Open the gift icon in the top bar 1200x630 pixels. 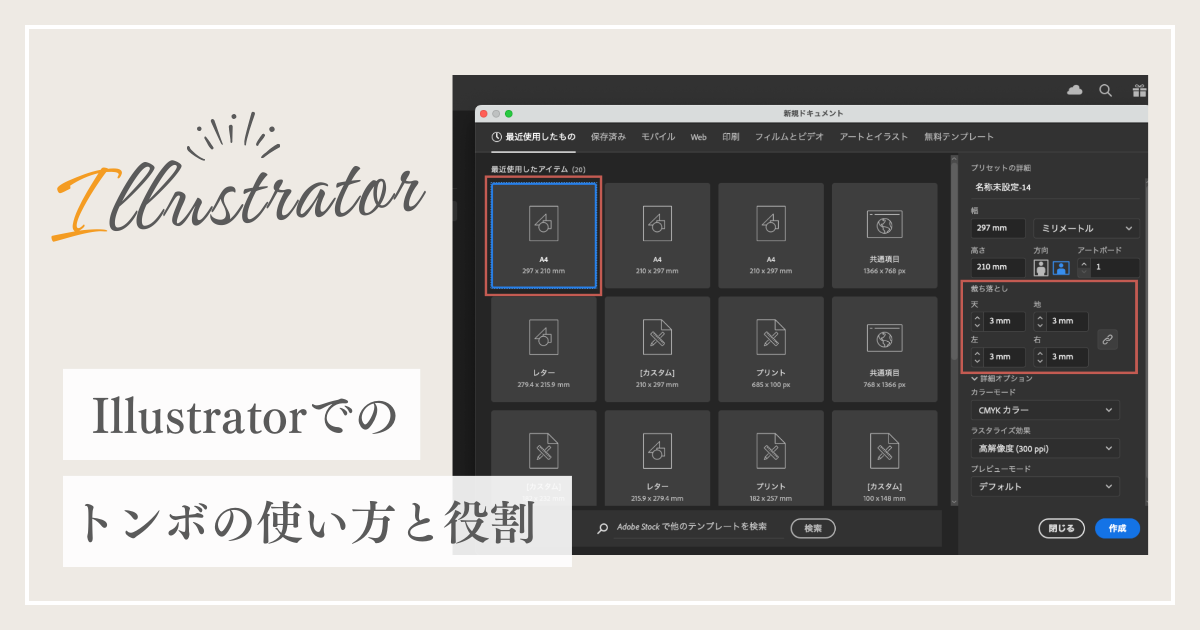(1139, 90)
